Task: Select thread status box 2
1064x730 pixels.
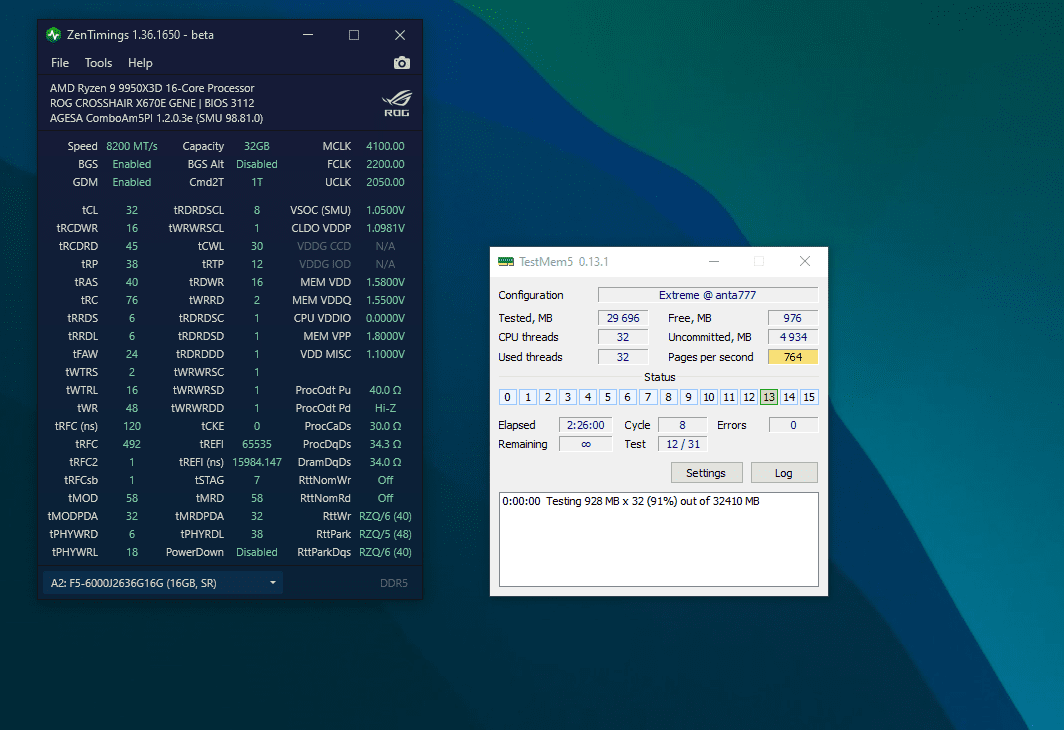Action: (548, 397)
